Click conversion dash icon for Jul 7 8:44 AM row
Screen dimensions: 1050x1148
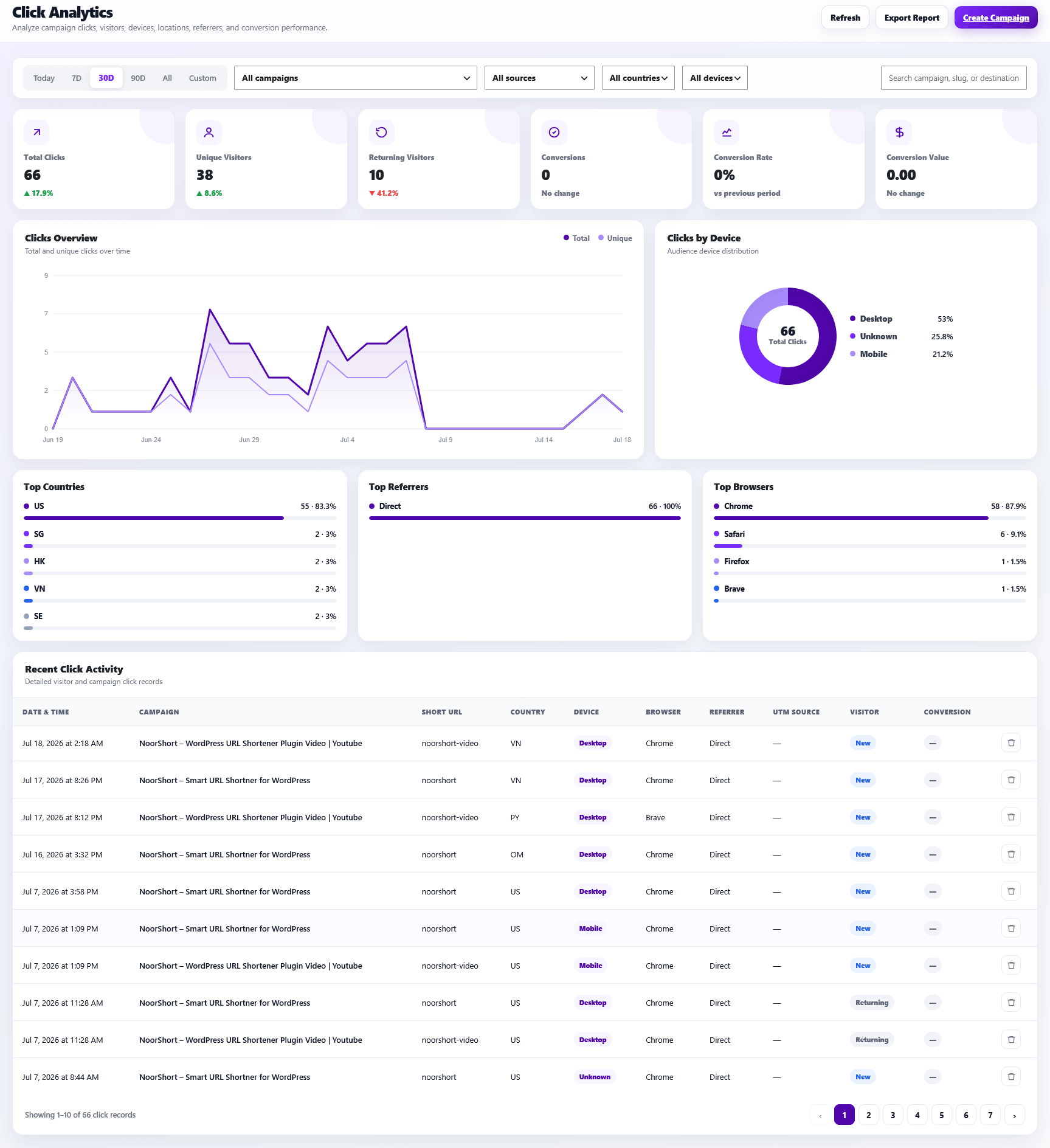click(933, 1077)
